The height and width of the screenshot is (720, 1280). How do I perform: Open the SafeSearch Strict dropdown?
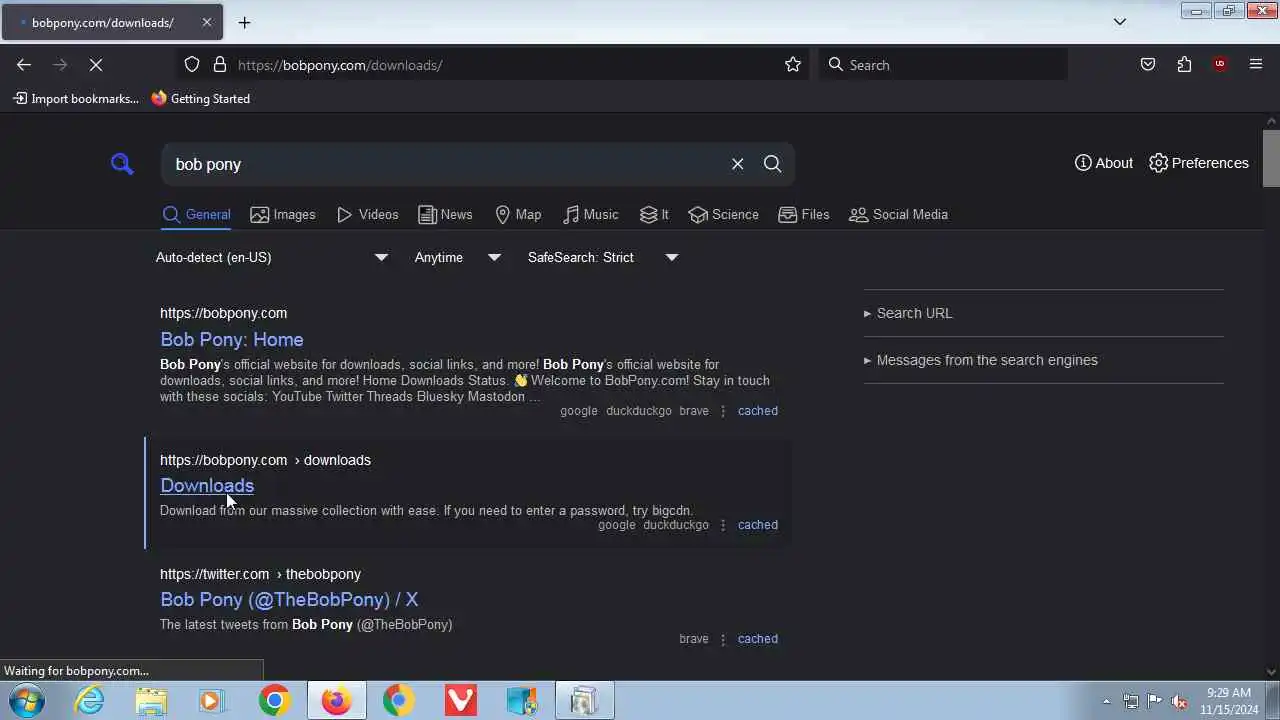point(603,257)
